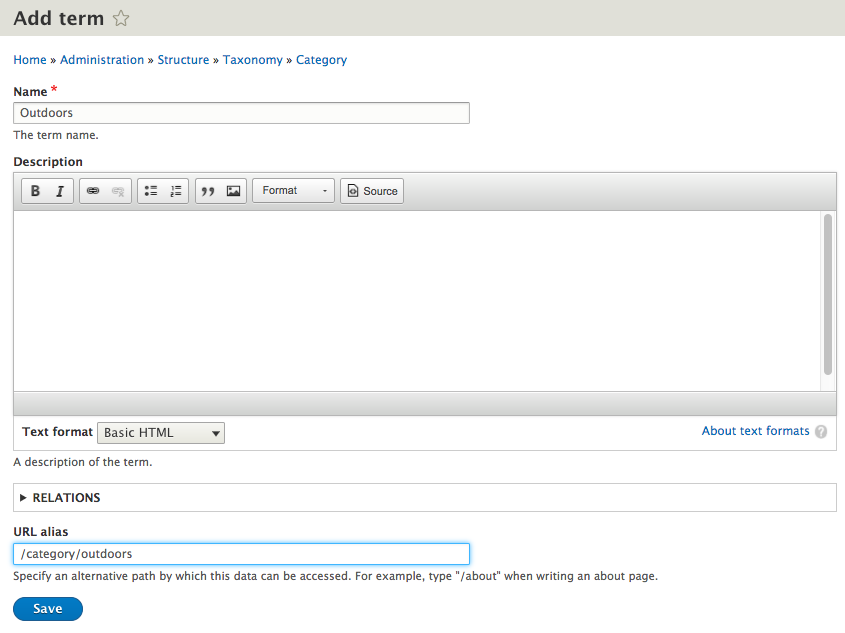Screen dimensions: 845x633
Task: Save the new taxonomy term
Action: 48,609
